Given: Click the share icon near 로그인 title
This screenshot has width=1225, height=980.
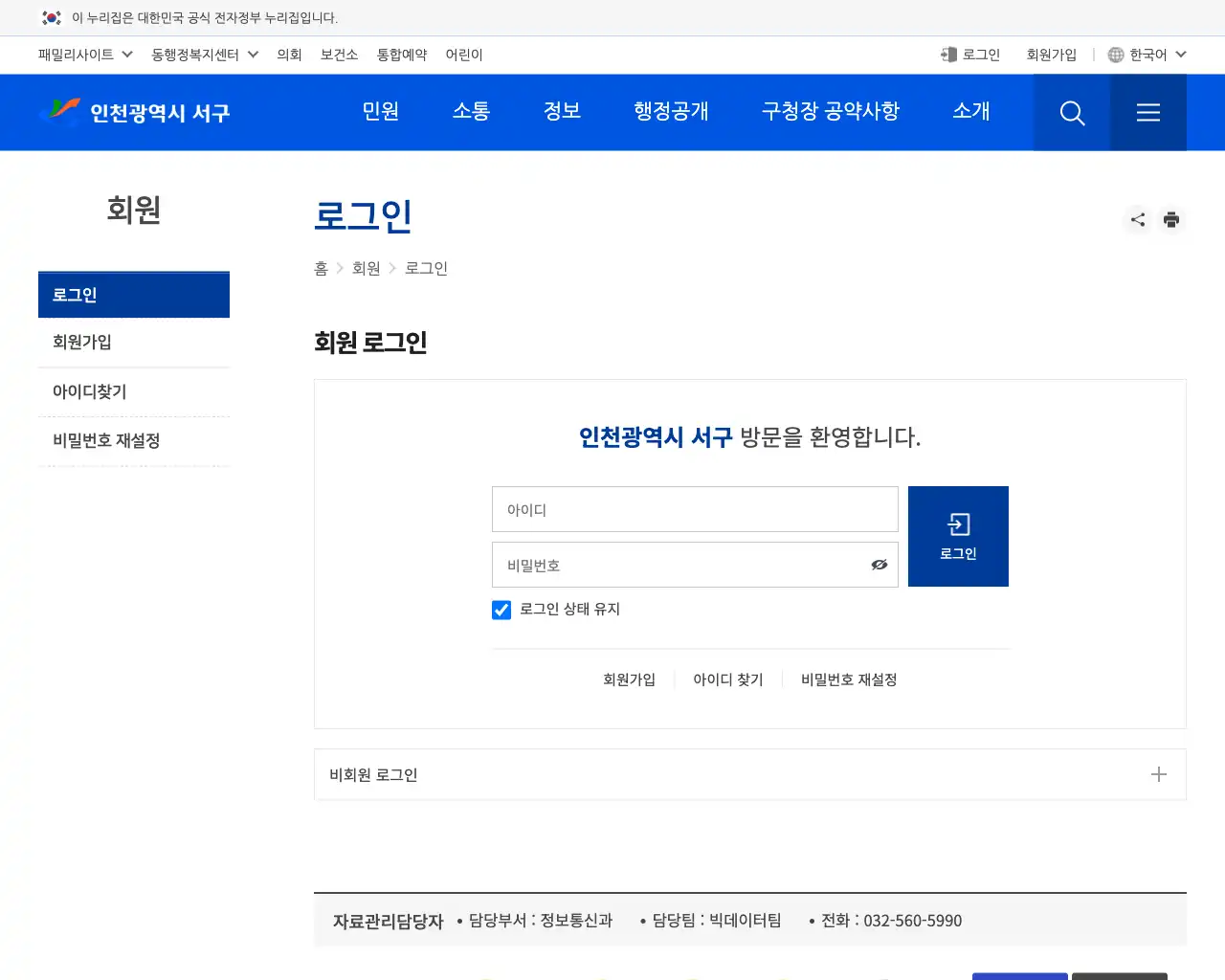Looking at the screenshot, I should pyautogui.click(x=1137, y=219).
